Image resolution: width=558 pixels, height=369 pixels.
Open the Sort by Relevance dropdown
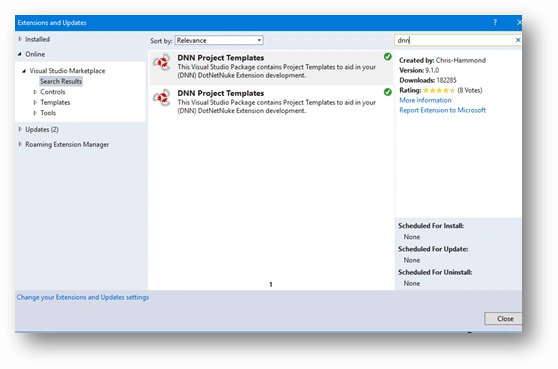(219, 40)
